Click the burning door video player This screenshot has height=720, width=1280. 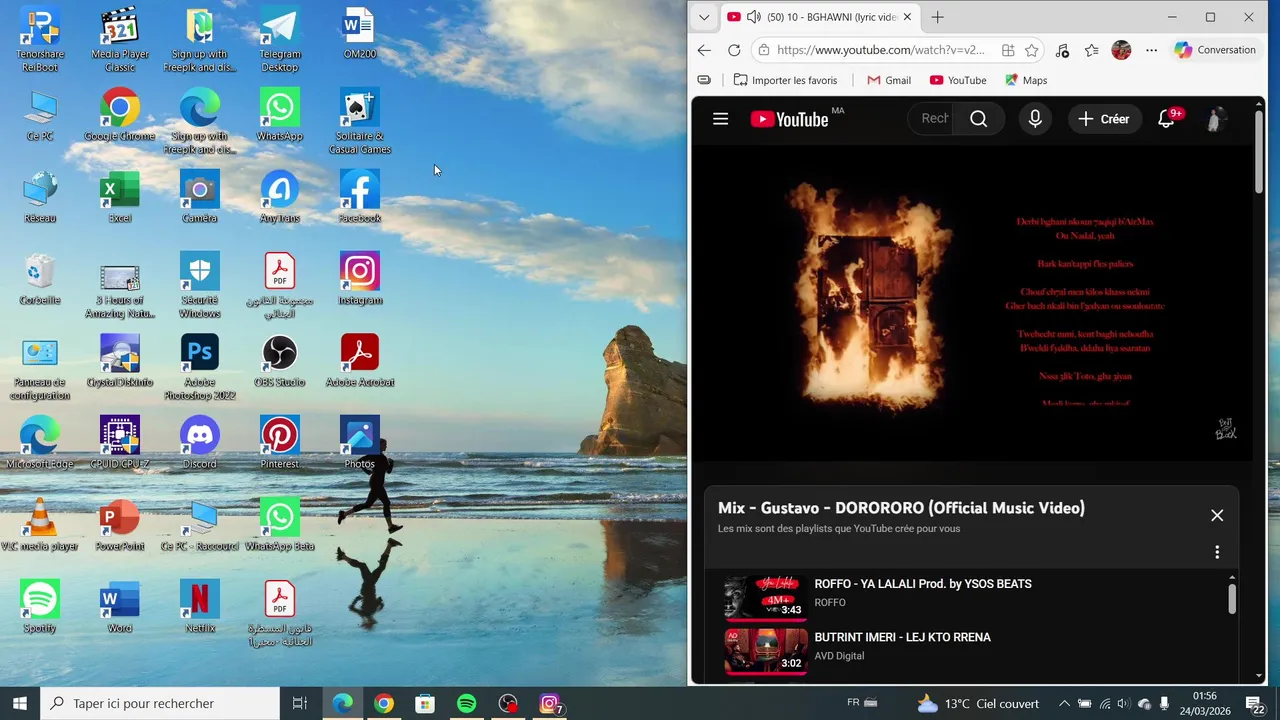[971, 304]
